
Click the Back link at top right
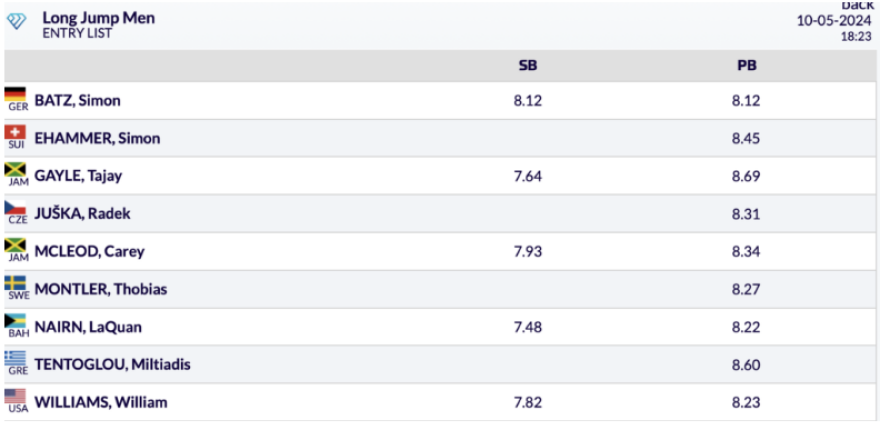(x=857, y=7)
